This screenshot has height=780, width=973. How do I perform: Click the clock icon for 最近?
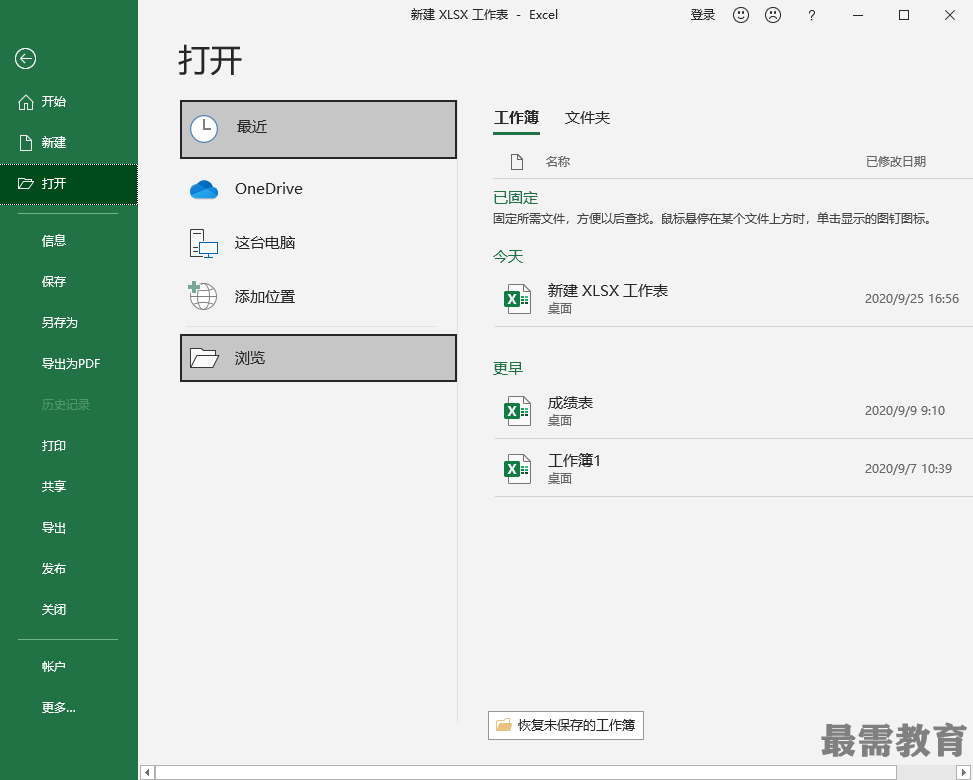click(x=204, y=129)
